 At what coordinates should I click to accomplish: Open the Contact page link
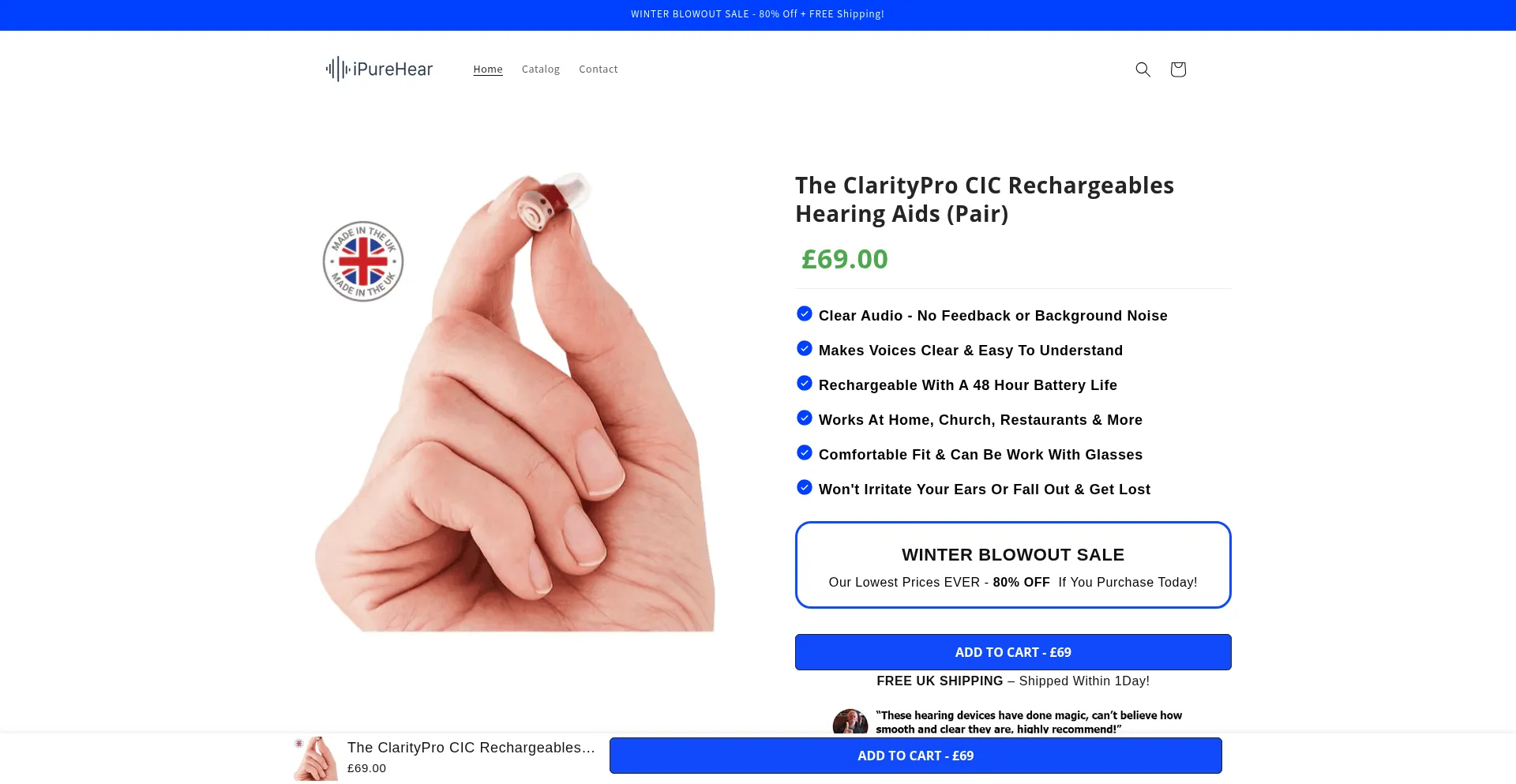599,69
